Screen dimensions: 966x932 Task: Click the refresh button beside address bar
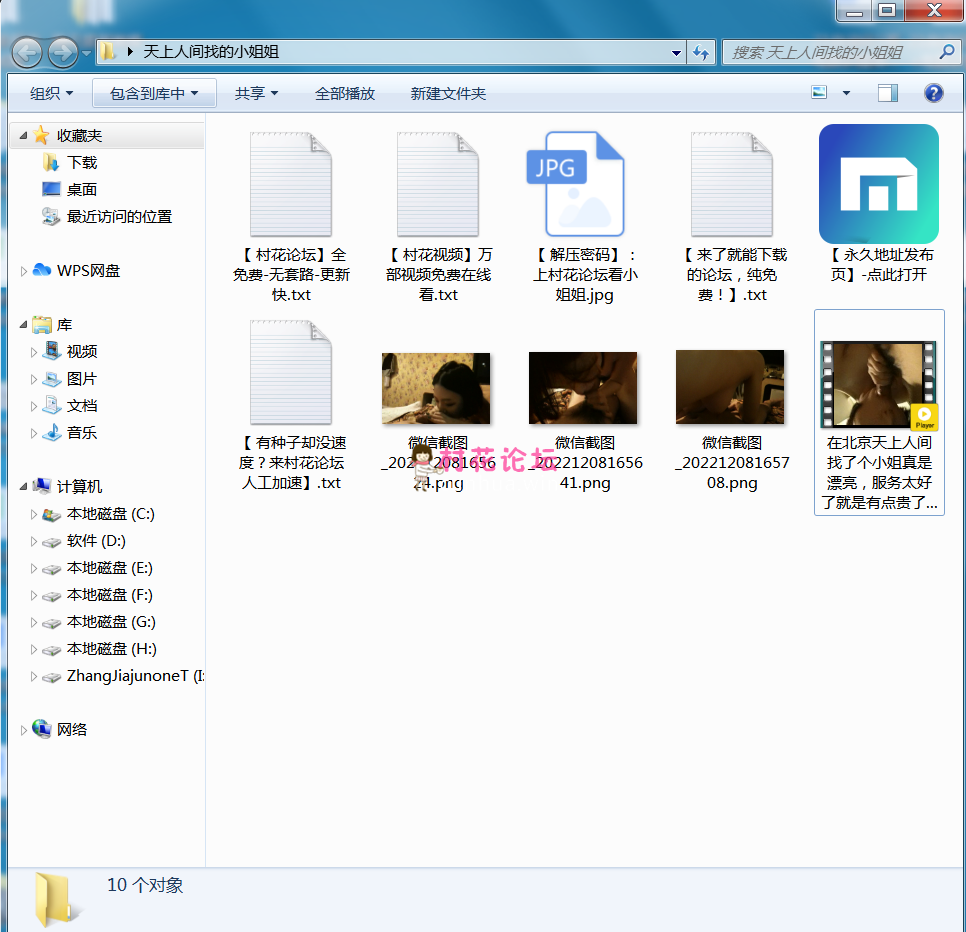[701, 52]
